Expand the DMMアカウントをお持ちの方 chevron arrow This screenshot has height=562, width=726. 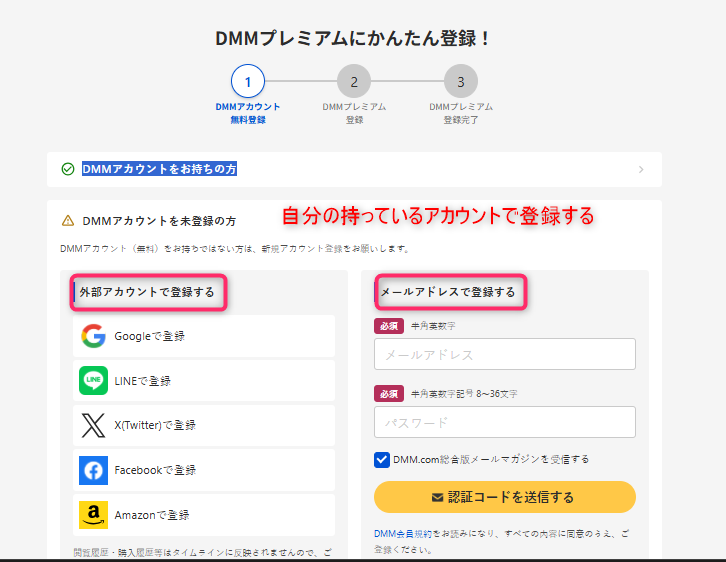[641, 169]
